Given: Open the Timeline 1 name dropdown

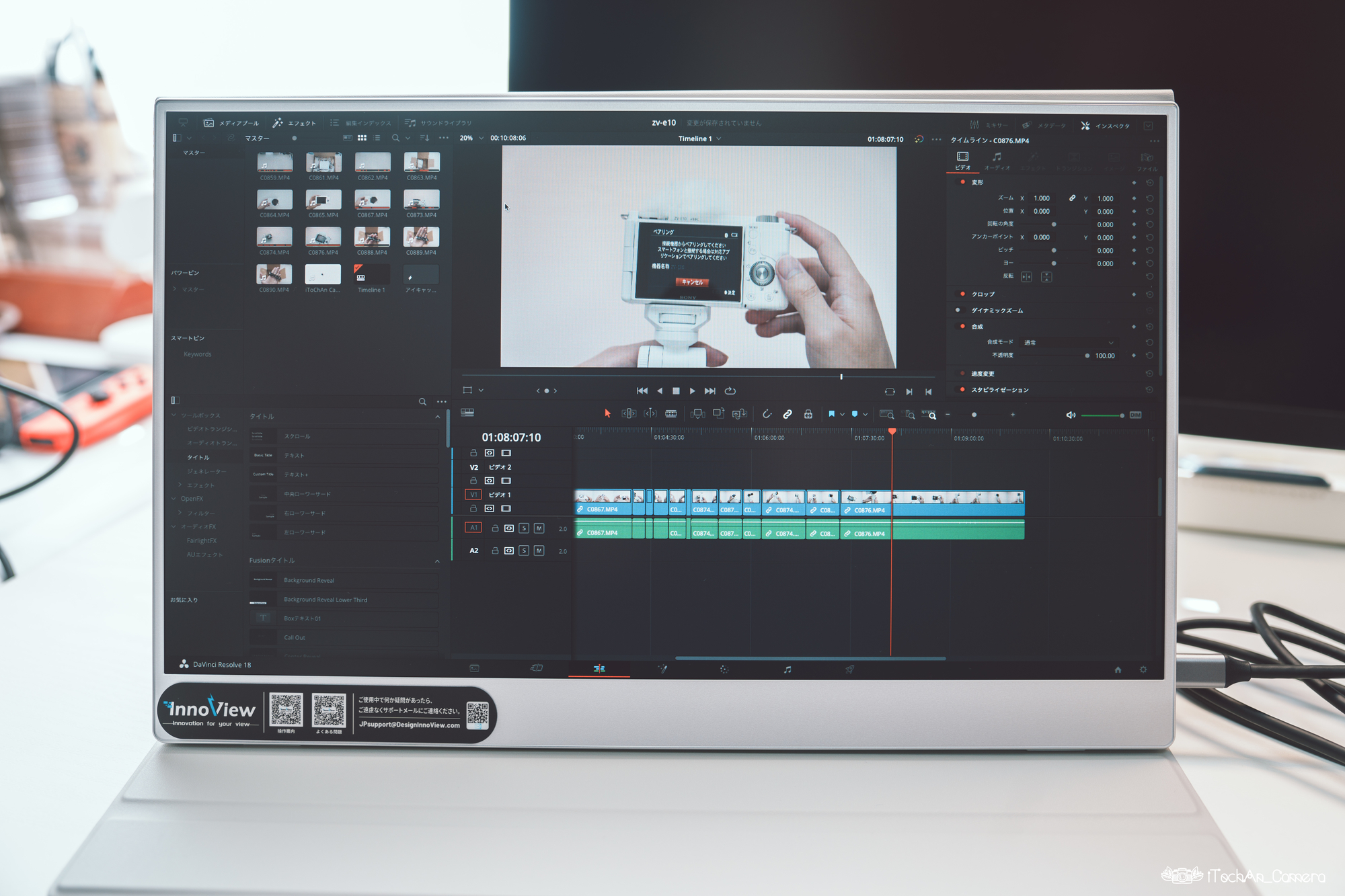Looking at the screenshot, I should [x=719, y=138].
